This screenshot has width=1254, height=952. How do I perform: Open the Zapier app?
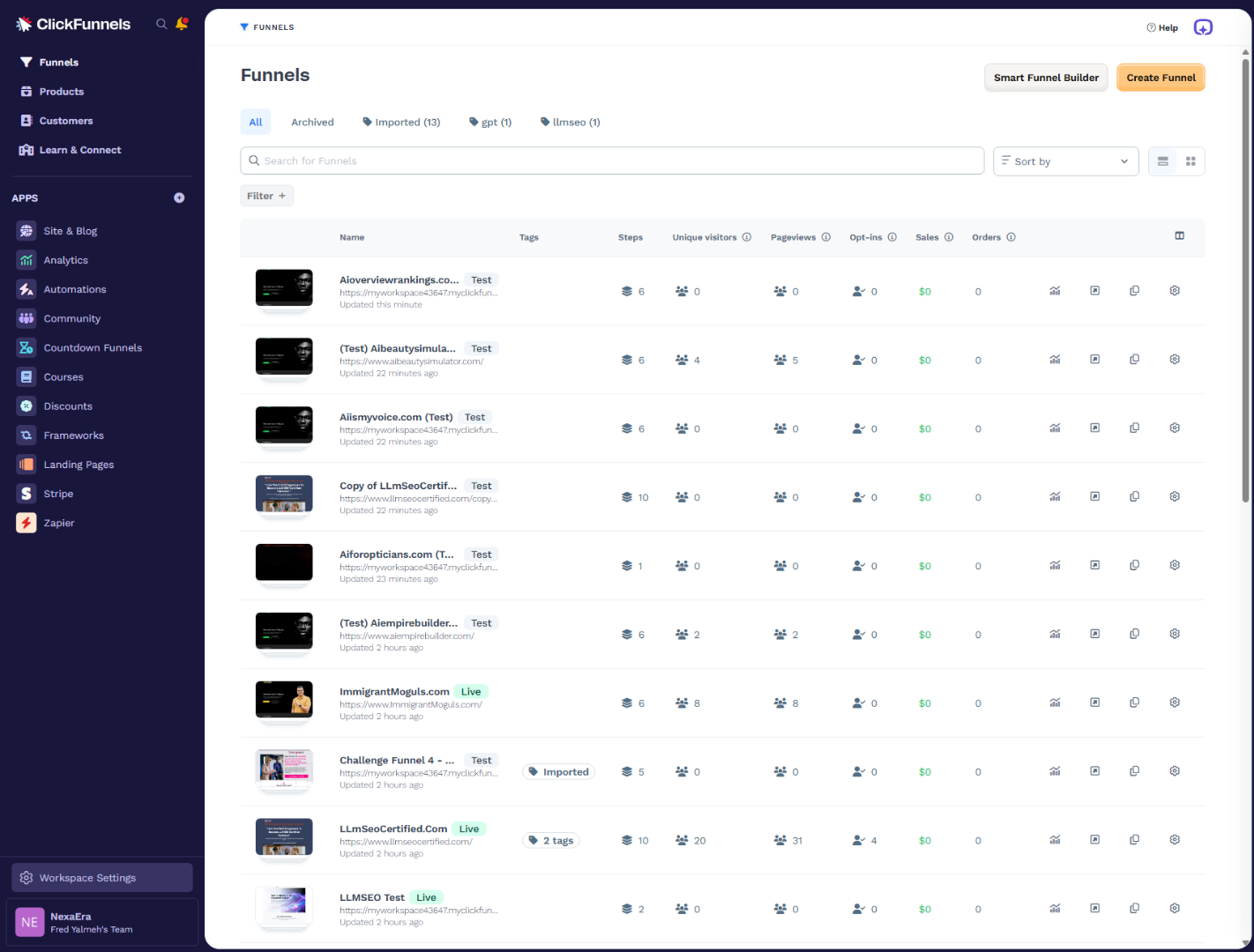point(58,522)
